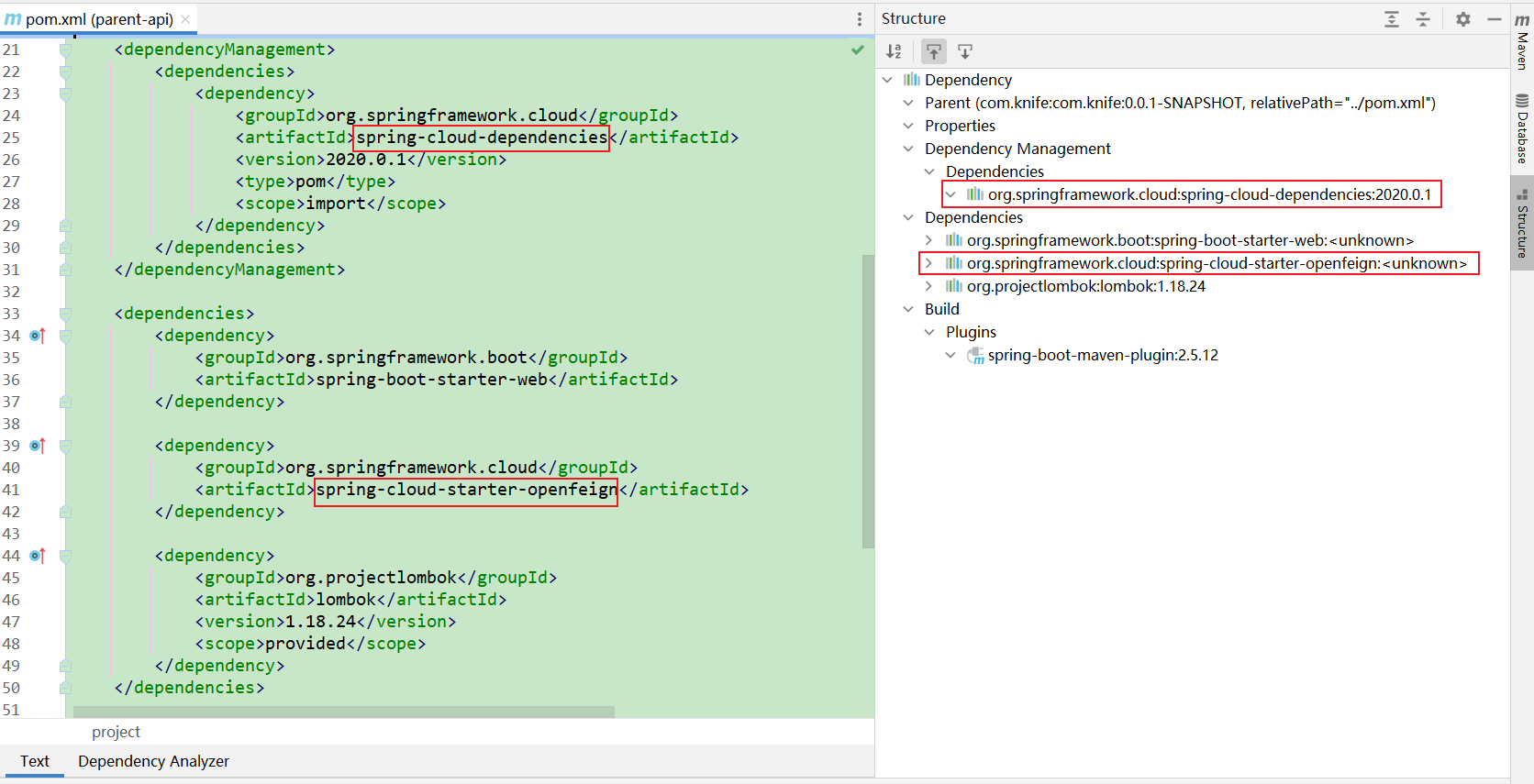Expand spring-cloud-starter-openfeign tree node
This screenshot has width=1534, height=784.
[928, 263]
